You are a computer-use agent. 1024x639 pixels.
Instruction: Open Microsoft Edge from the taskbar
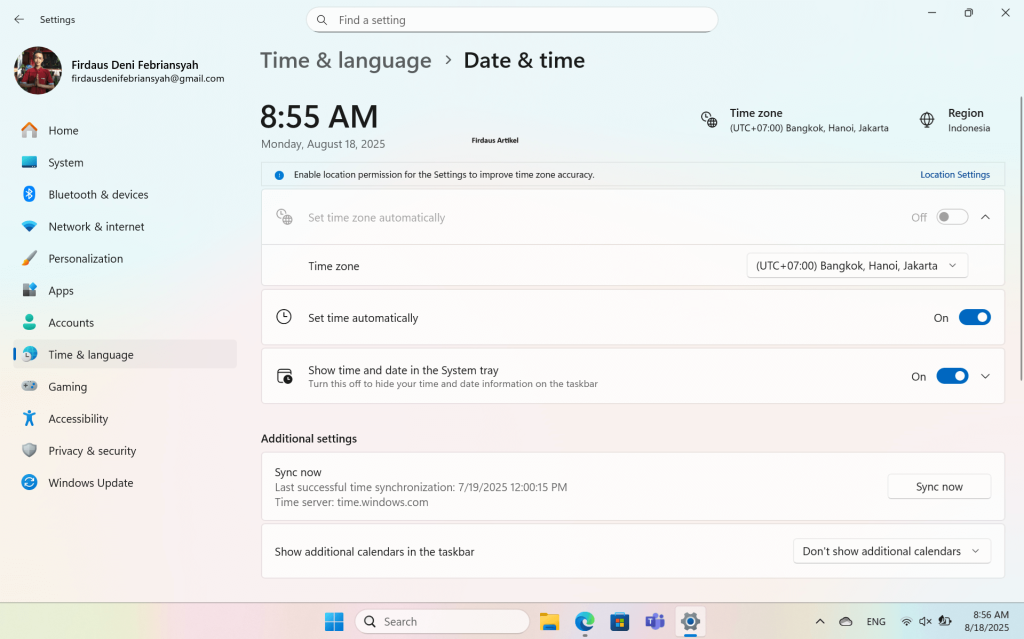(x=585, y=622)
